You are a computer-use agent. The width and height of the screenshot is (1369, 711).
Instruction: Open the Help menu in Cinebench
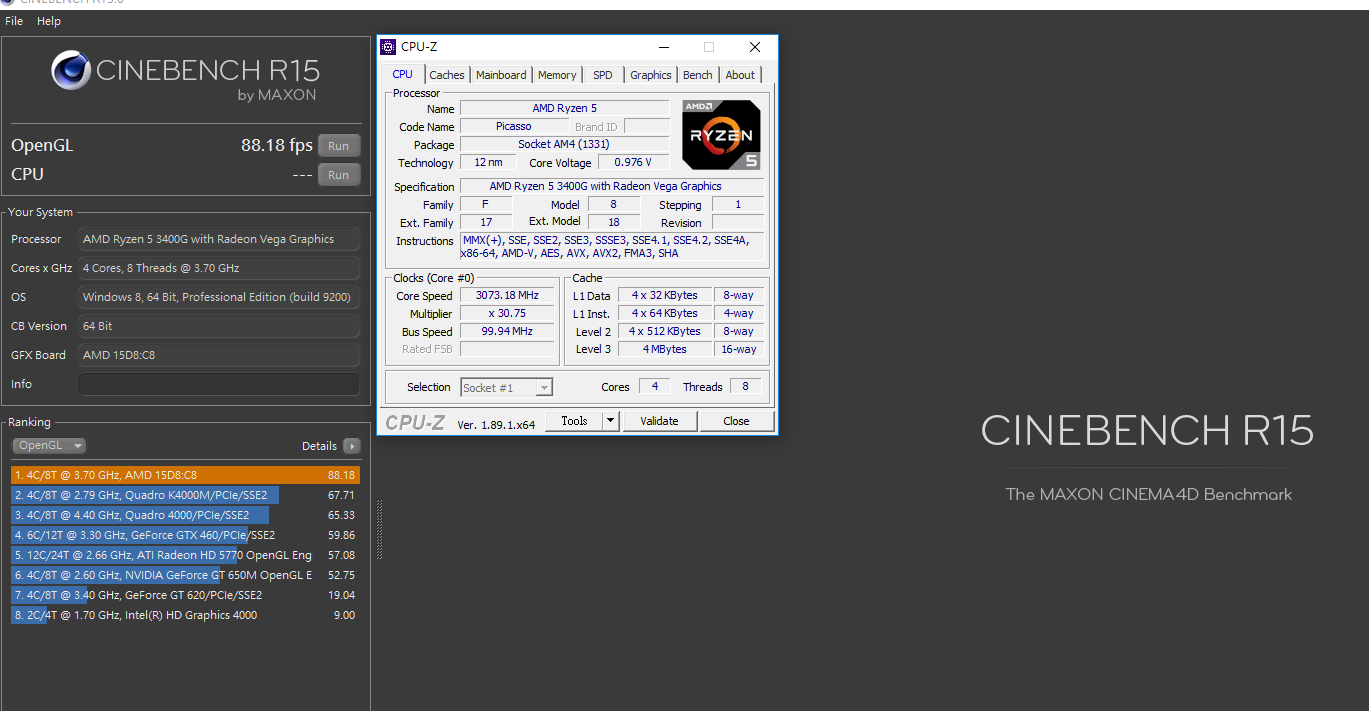pyautogui.click(x=49, y=21)
